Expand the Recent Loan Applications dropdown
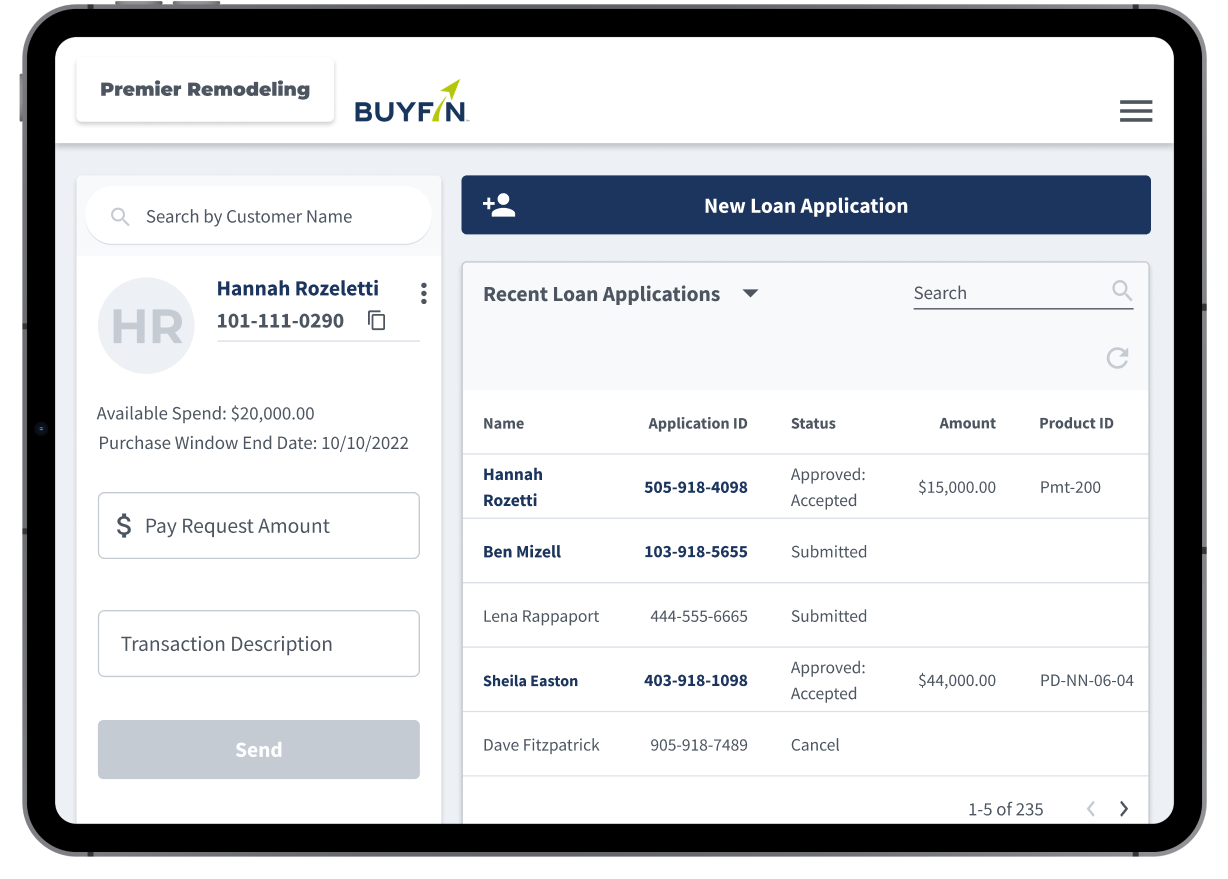Image resolution: width=1228 pixels, height=879 pixels. point(750,294)
